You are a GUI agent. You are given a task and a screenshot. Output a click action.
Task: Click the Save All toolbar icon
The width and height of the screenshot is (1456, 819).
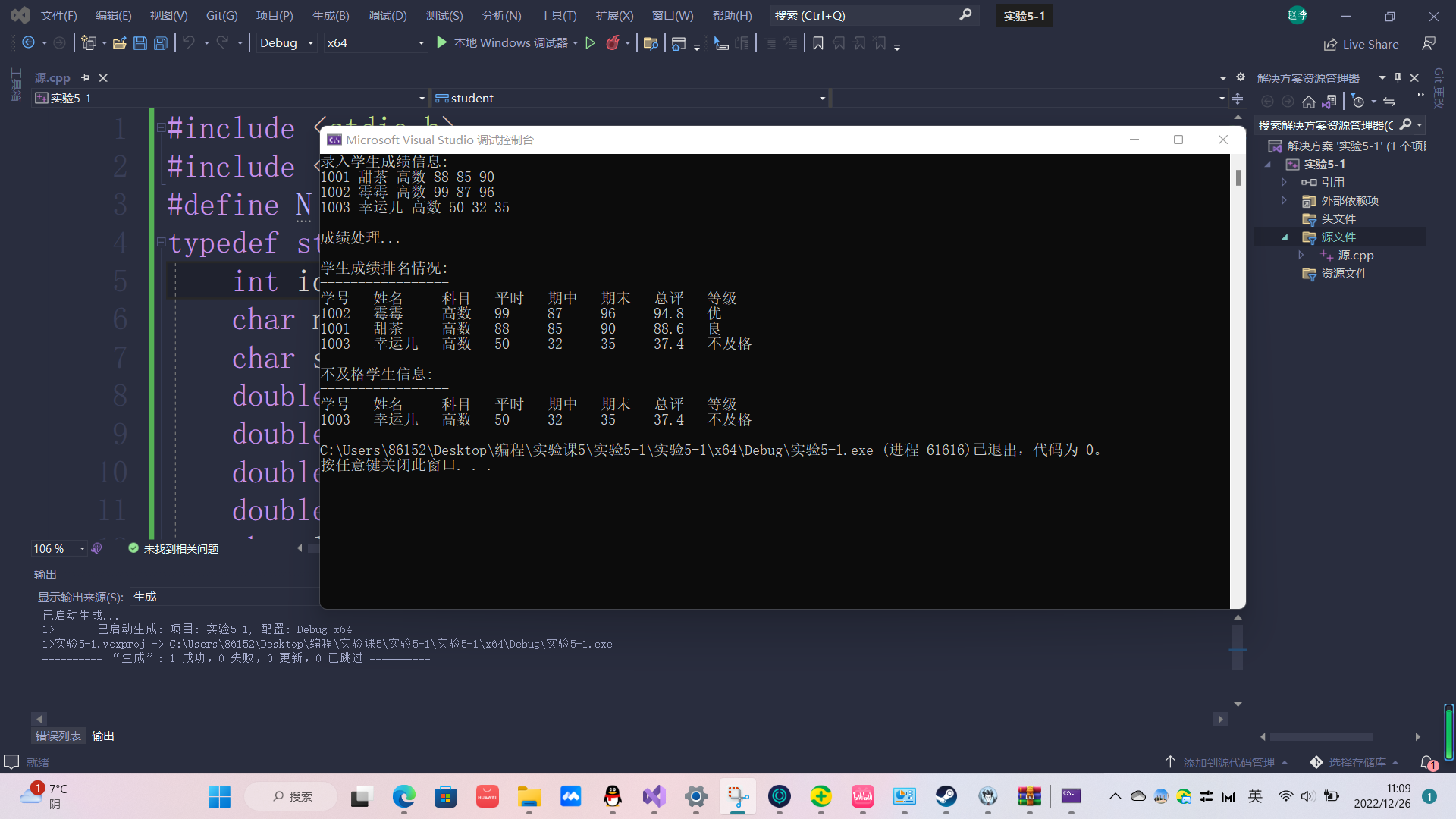pos(161,43)
